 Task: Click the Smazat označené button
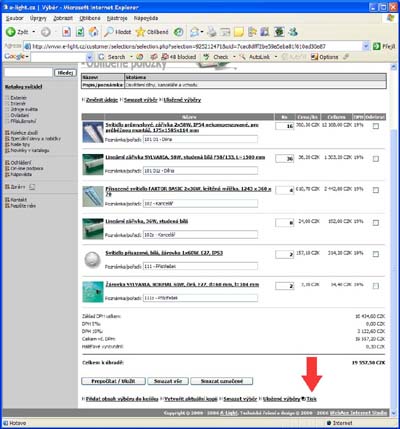tap(222, 381)
